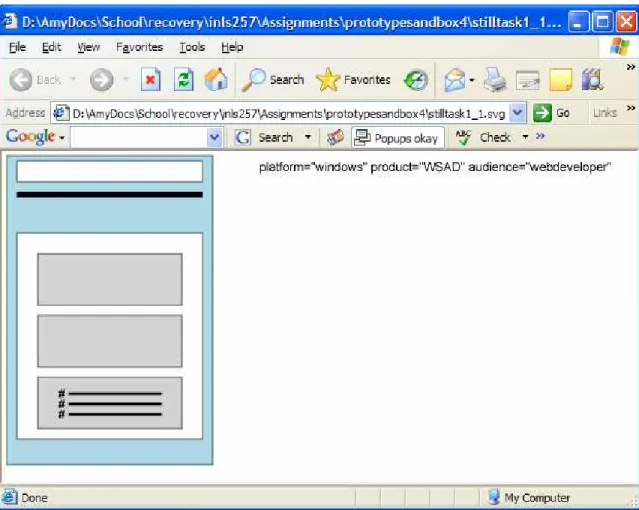Open the View menu
Viewport: 639px width, 510px height.
pyautogui.click(x=88, y=47)
